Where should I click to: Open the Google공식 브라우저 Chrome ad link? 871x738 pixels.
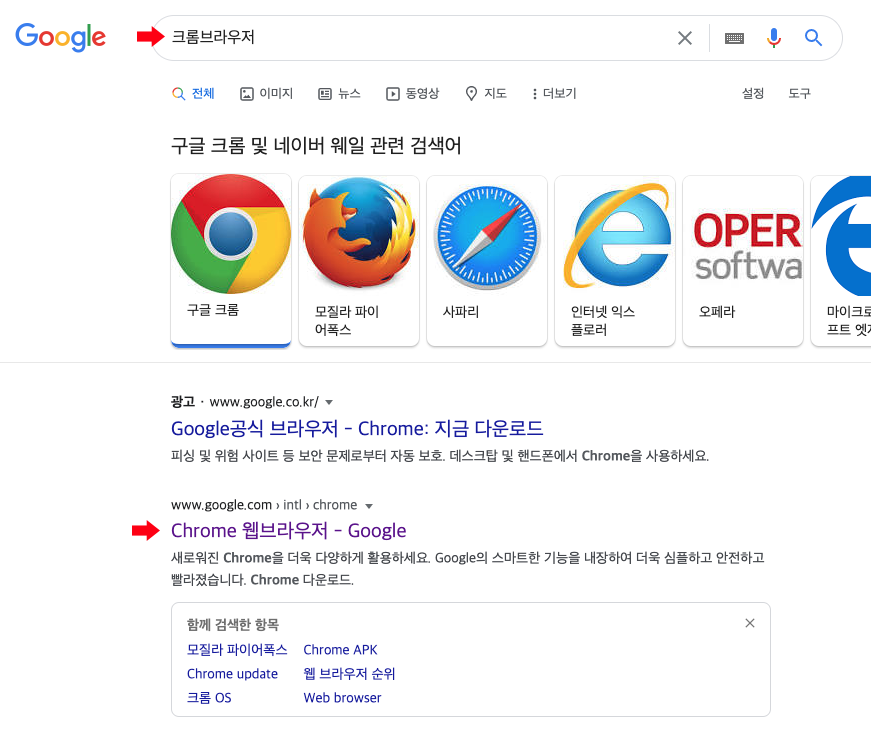pos(357,428)
